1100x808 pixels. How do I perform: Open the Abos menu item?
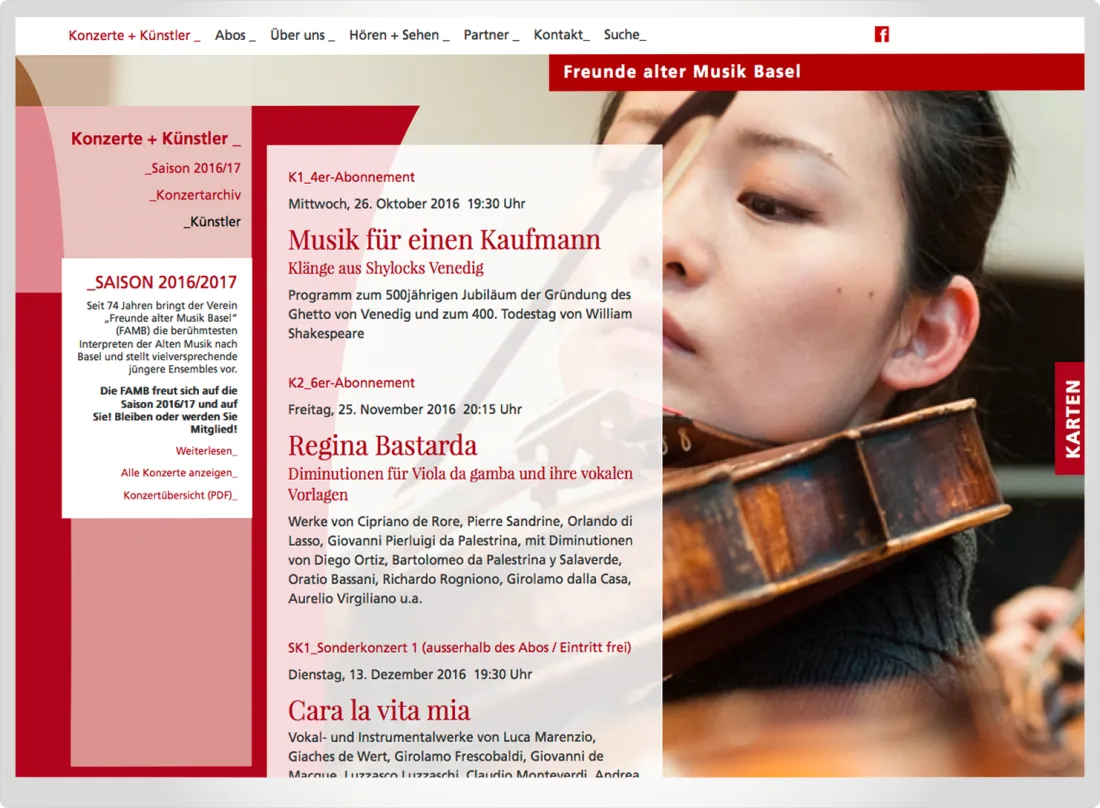pos(235,35)
